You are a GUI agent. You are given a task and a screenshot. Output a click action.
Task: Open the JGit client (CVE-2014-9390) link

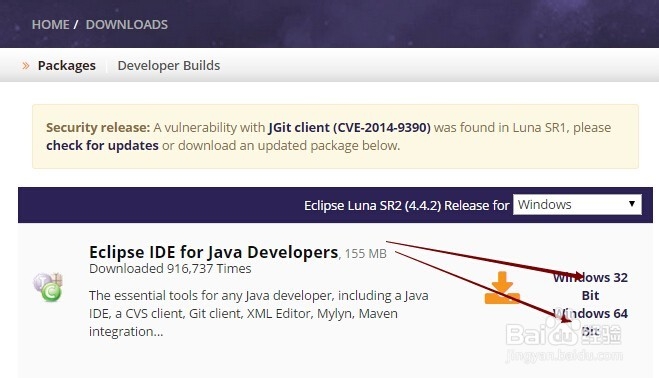tap(350, 127)
